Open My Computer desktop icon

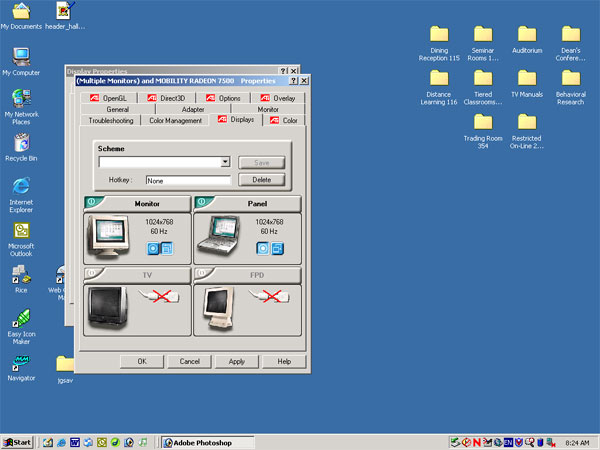(x=21, y=61)
